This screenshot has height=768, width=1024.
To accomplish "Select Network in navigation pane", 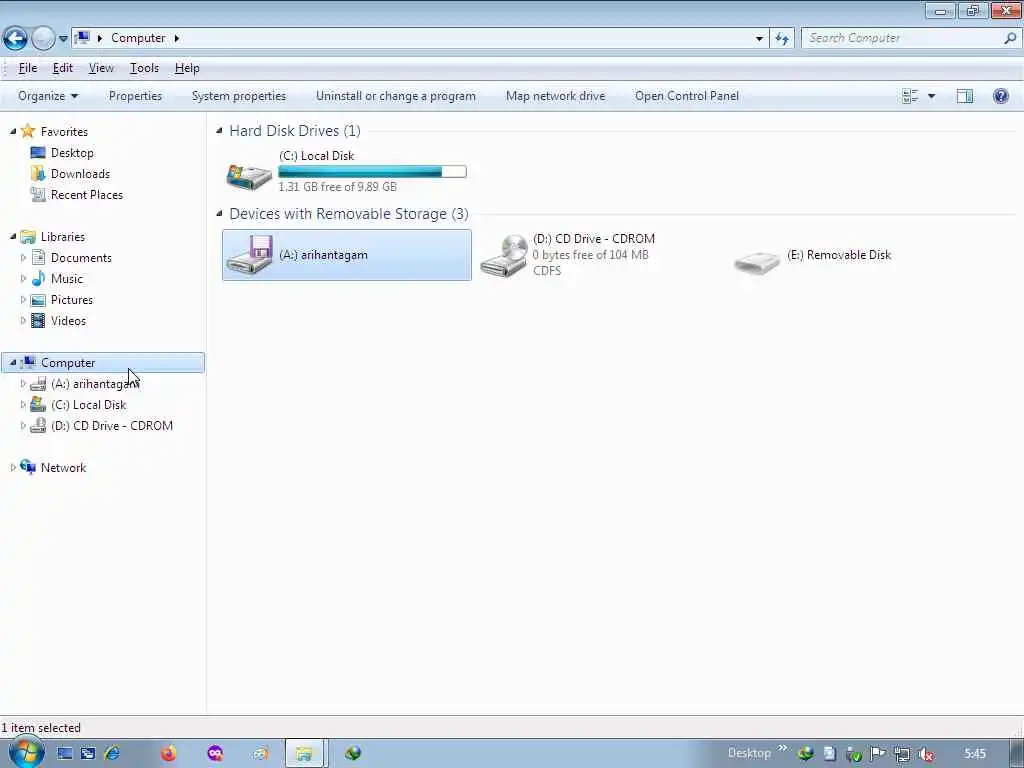I will point(63,468).
